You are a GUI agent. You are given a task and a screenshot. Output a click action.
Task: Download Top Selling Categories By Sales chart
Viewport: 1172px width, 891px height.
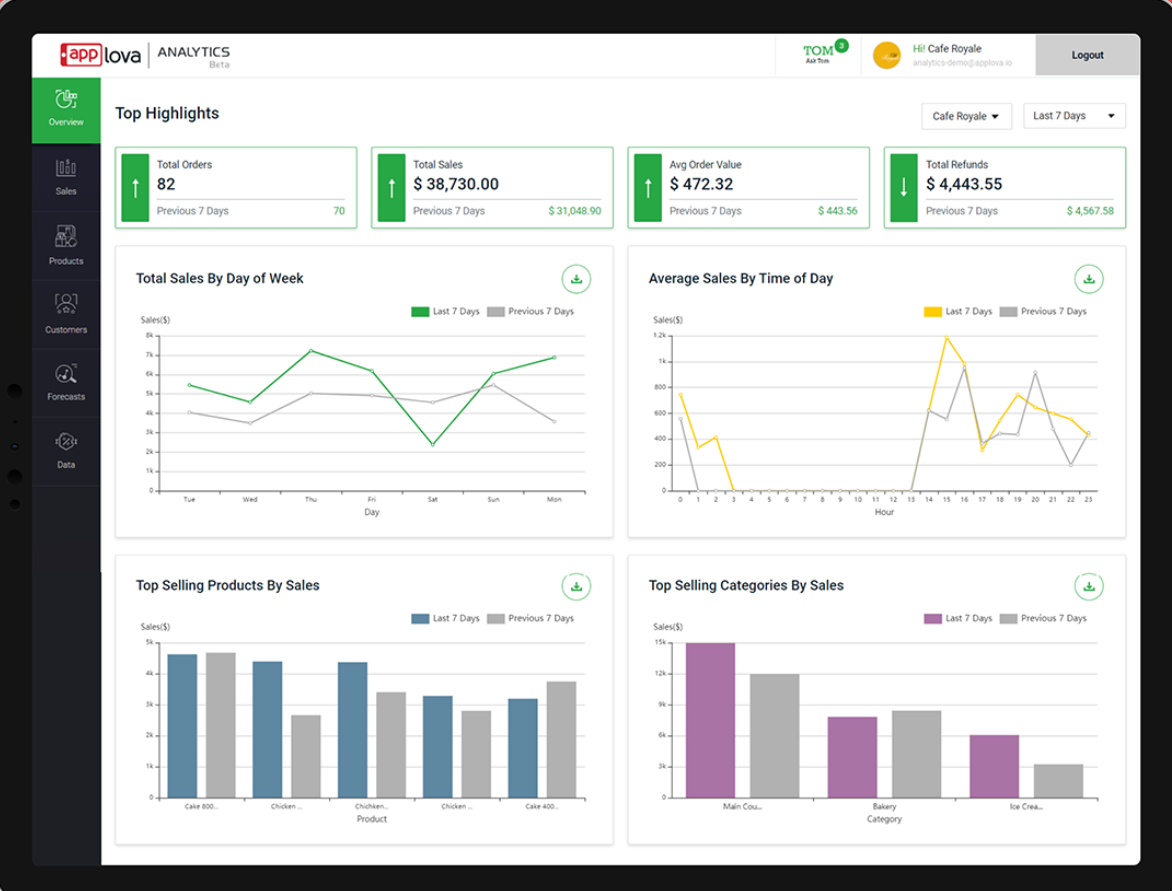(1089, 586)
